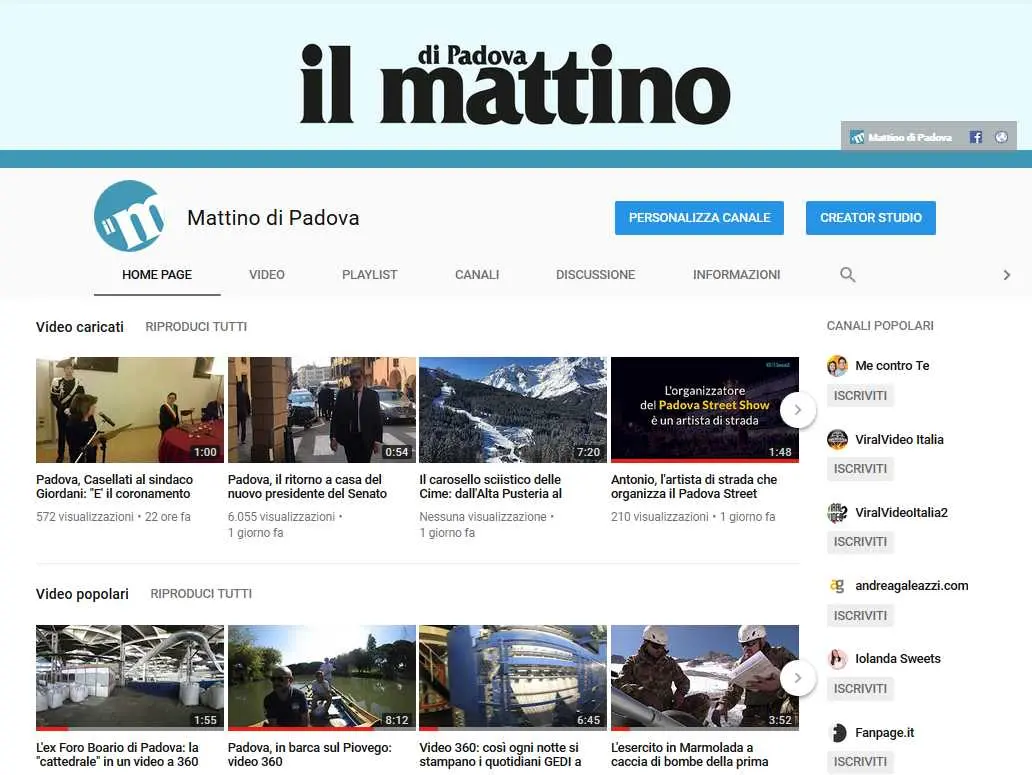Subscribe to Iolanda Sweets channel
The image size is (1032, 775).
(860, 688)
